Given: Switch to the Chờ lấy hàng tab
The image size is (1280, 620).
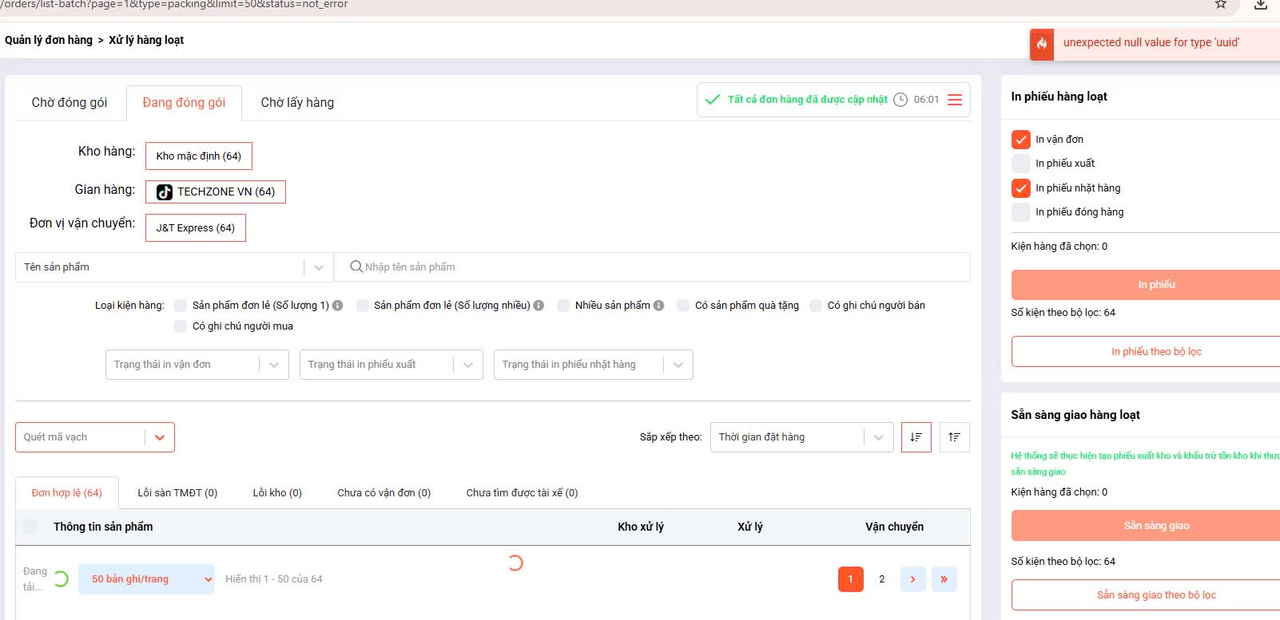Looking at the screenshot, I should coord(297,102).
